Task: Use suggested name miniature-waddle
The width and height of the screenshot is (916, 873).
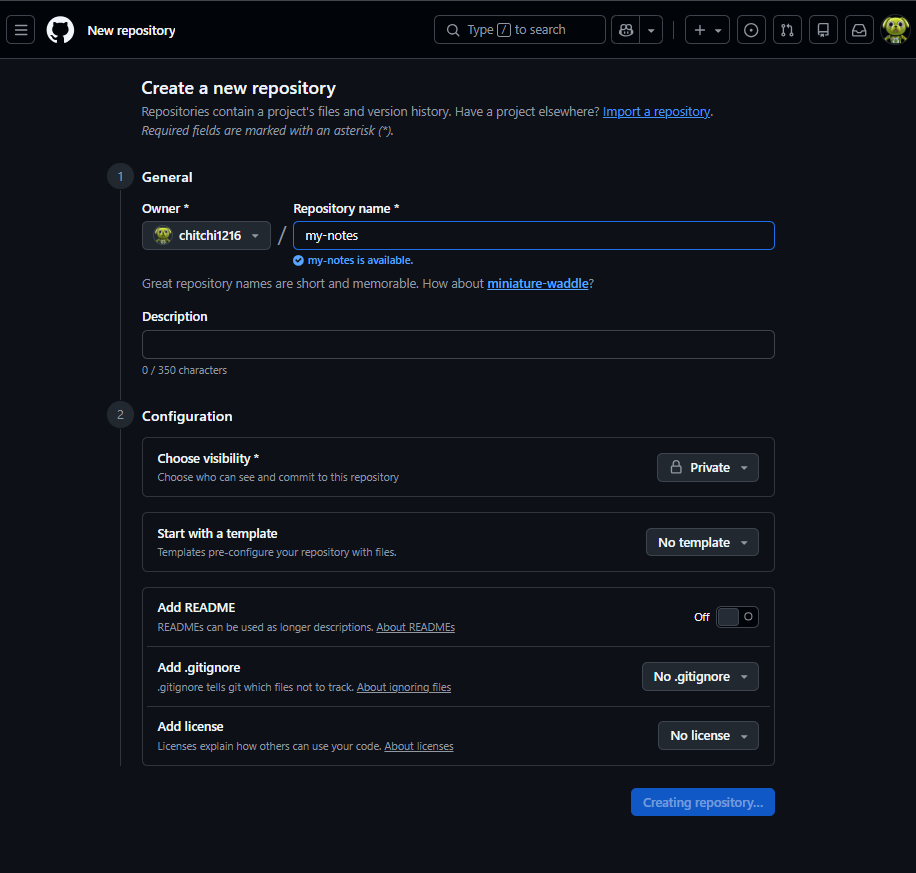Action: pos(537,283)
